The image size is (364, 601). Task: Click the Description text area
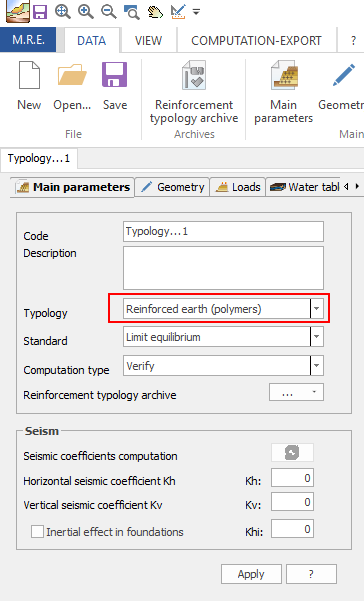223,268
